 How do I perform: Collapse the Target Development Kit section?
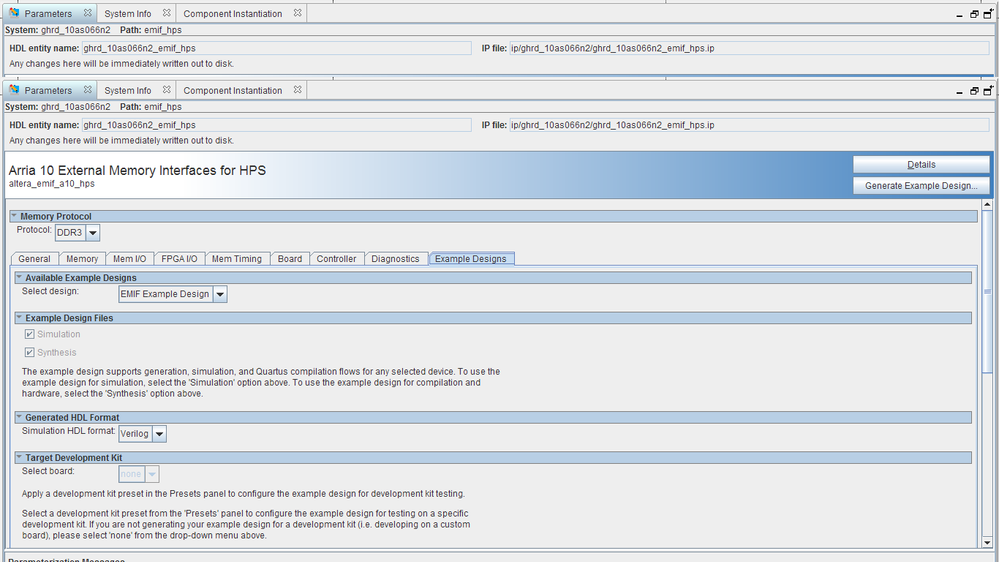click(x=18, y=457)
